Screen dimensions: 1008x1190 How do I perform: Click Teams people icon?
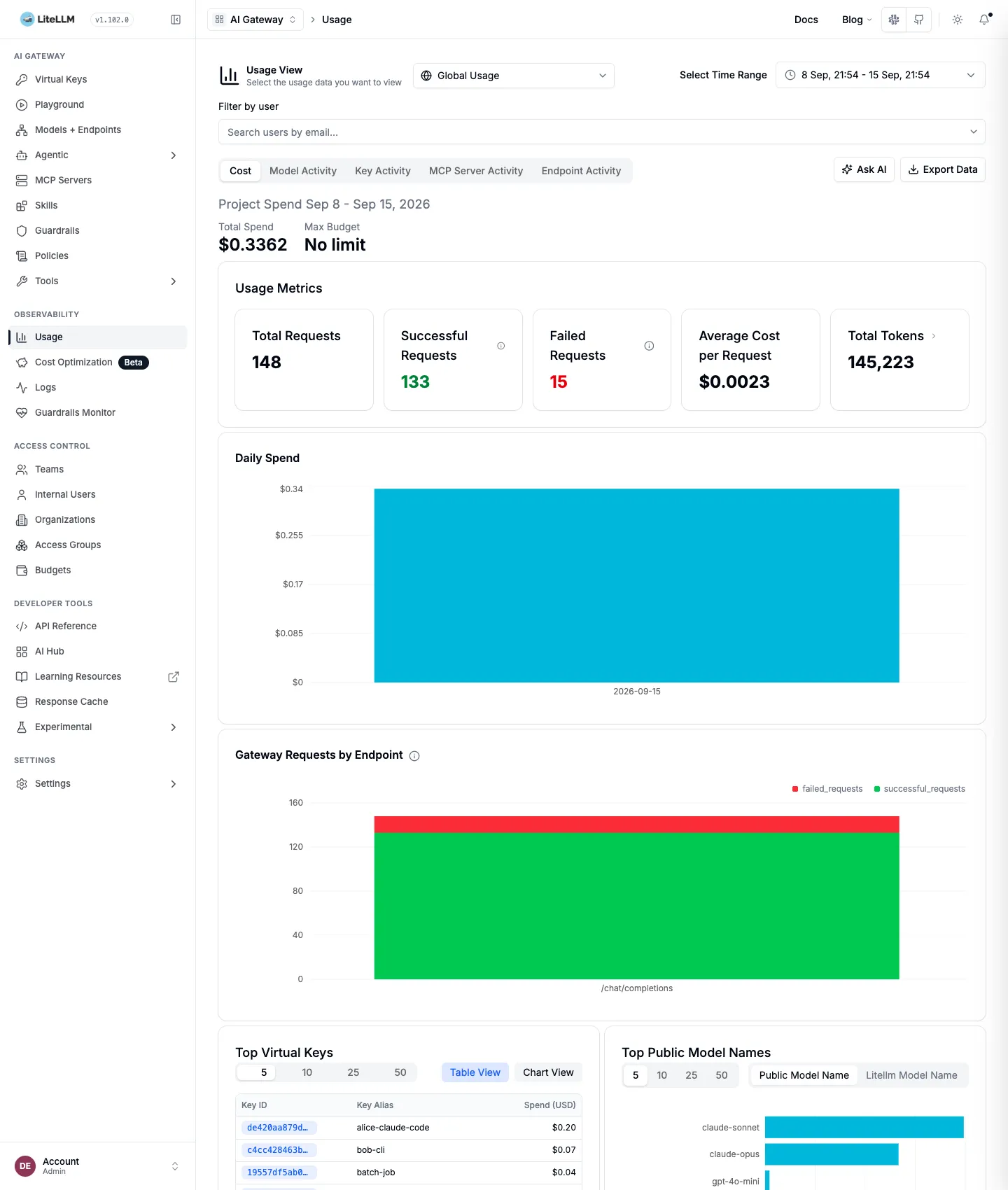coord(22,469)
